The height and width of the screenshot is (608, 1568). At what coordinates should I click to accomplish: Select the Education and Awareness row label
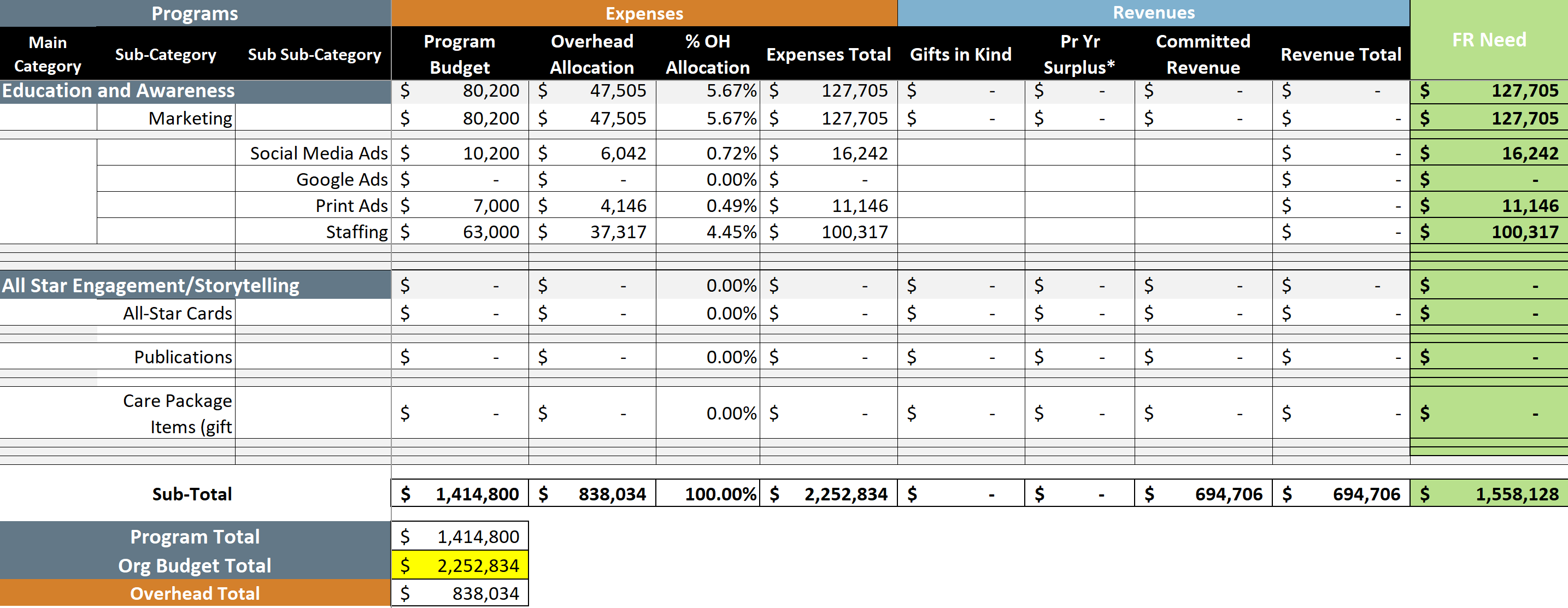point(119,91)
